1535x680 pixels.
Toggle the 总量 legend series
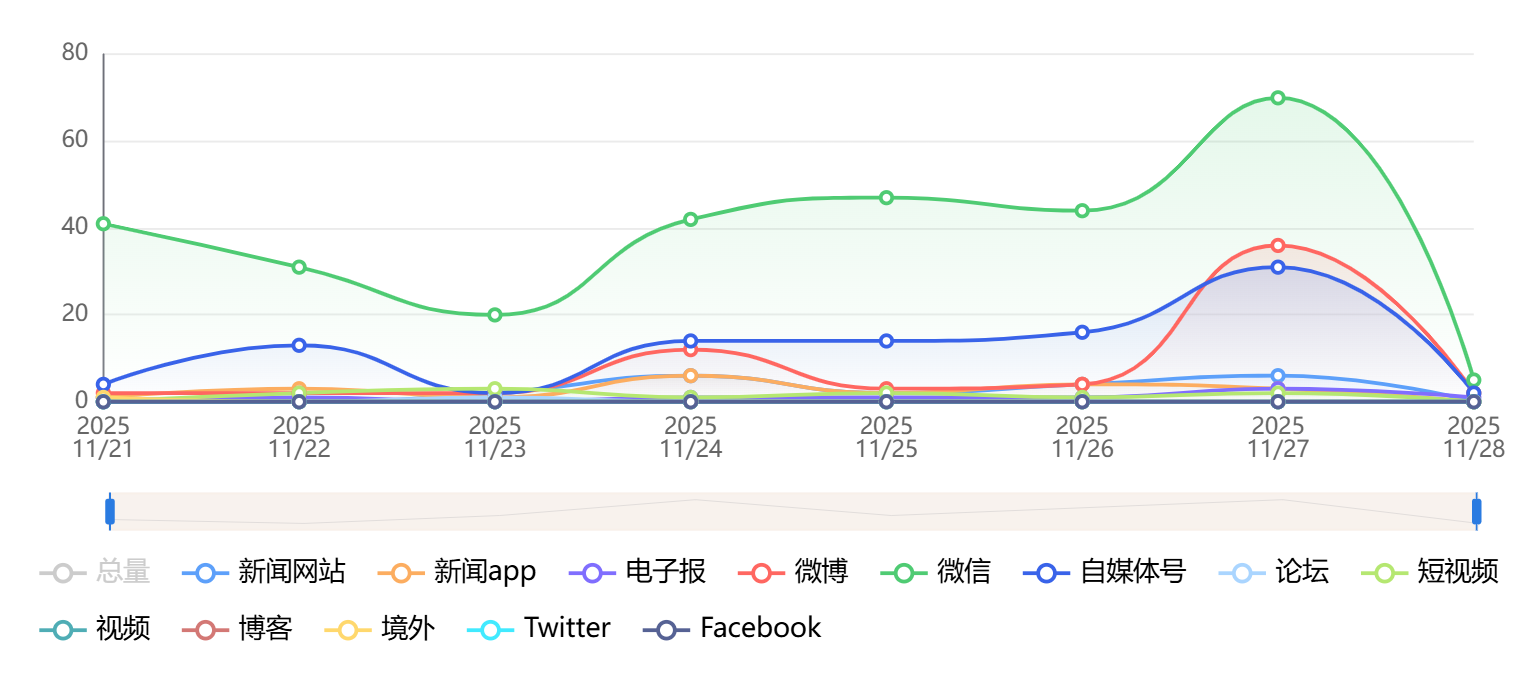(x=95, y=572)
